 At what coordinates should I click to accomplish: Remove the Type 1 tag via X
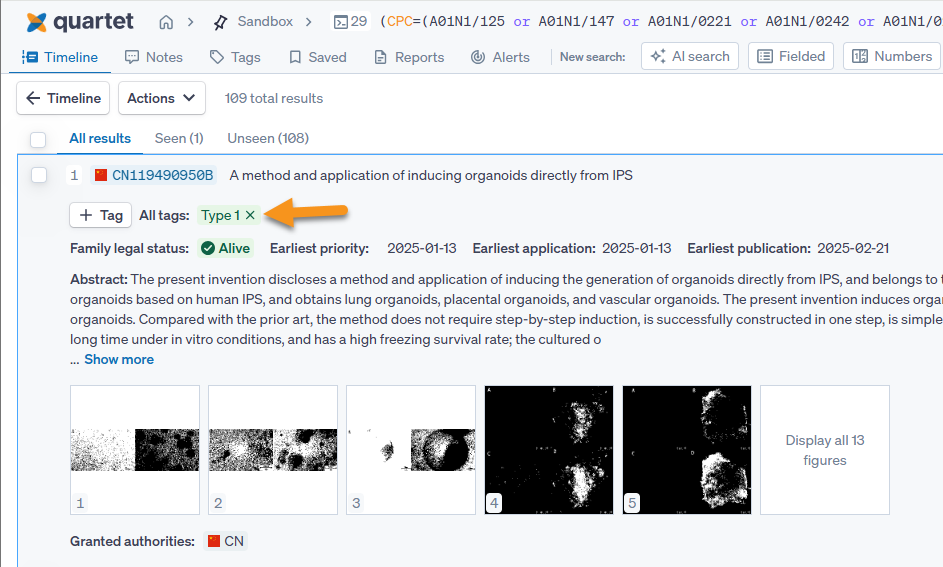(250, 215)
